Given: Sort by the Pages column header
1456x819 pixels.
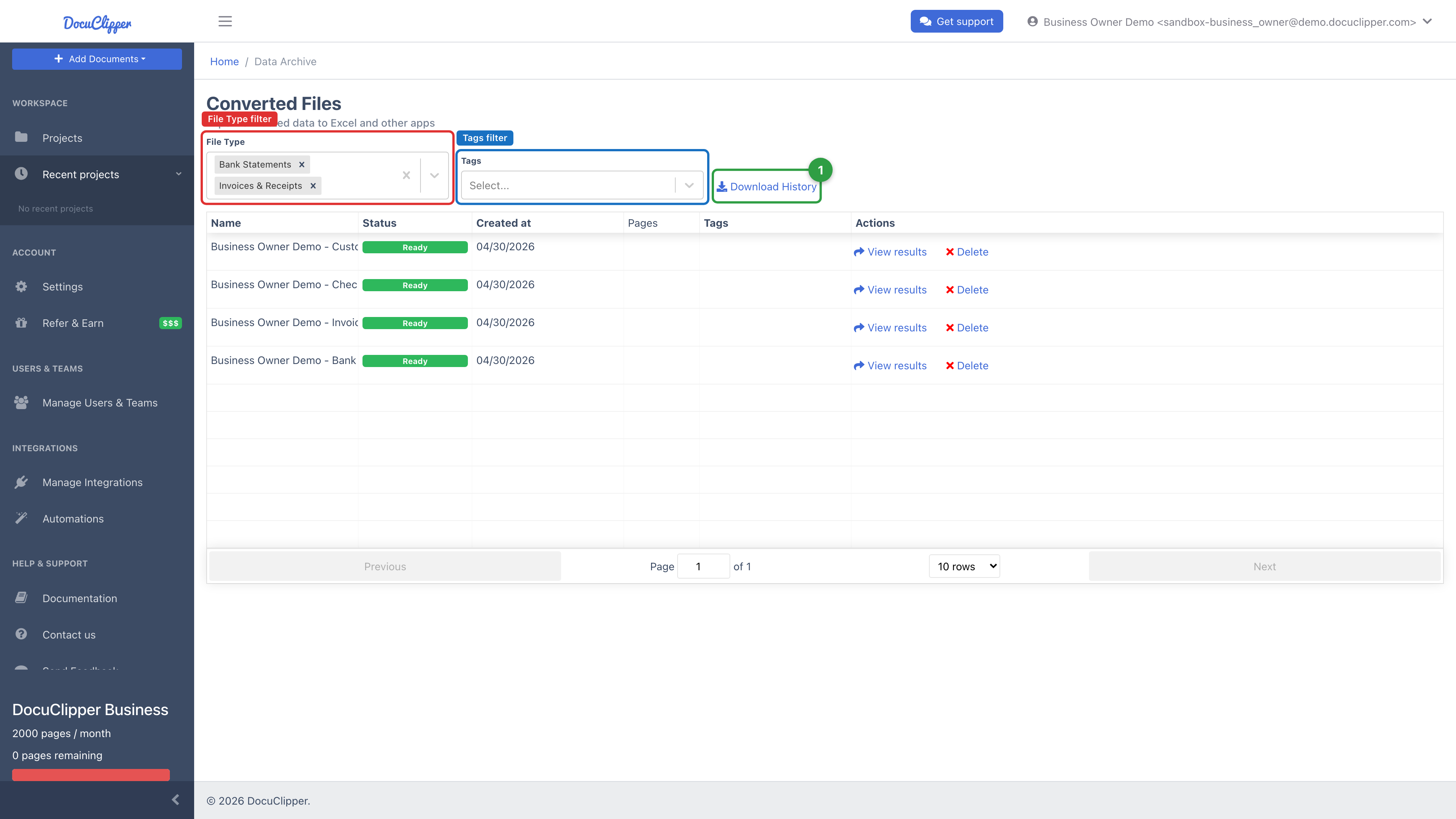Looking at the screenshot, I should [661, 223].
